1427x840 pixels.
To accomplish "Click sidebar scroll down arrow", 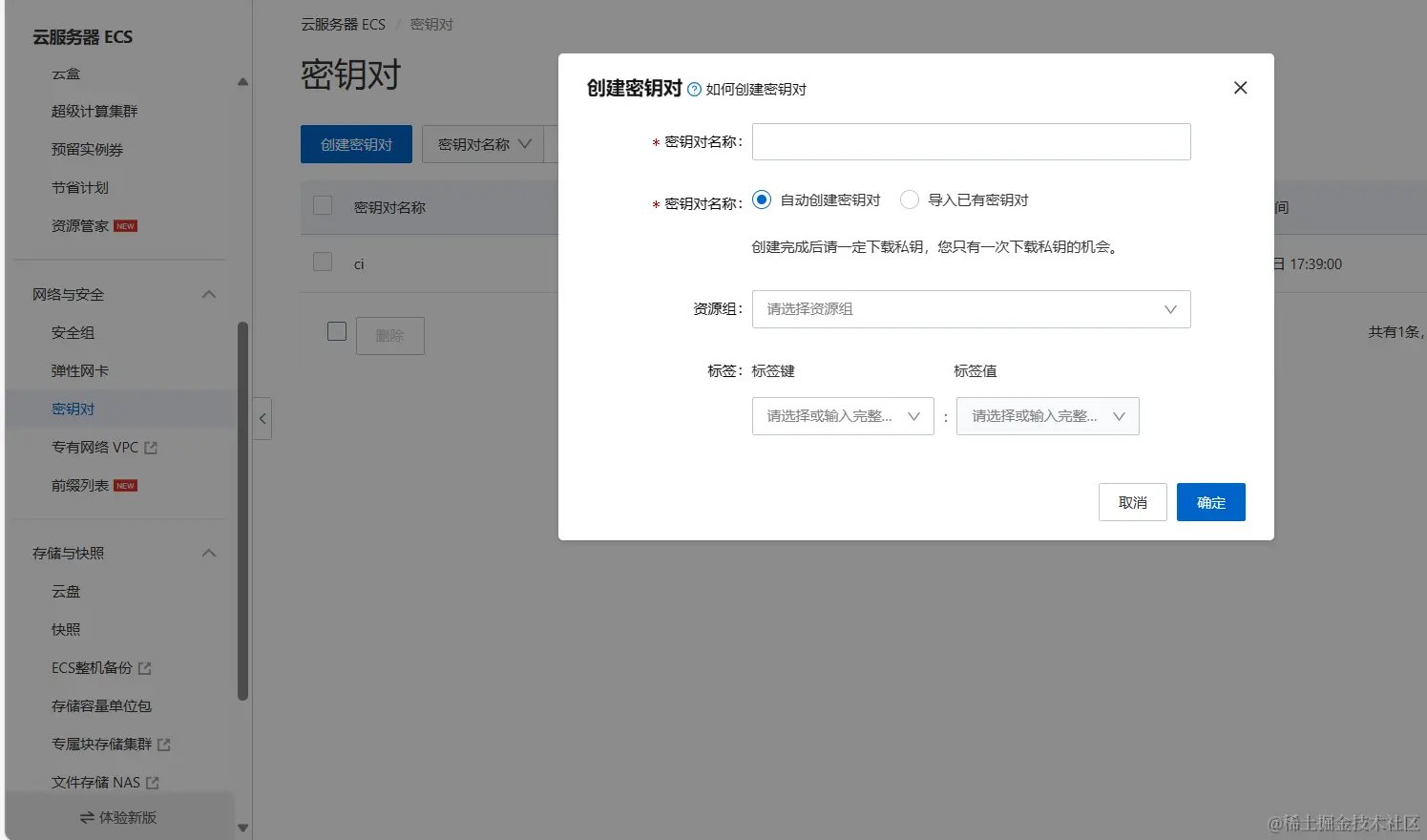I will (242, 828).
